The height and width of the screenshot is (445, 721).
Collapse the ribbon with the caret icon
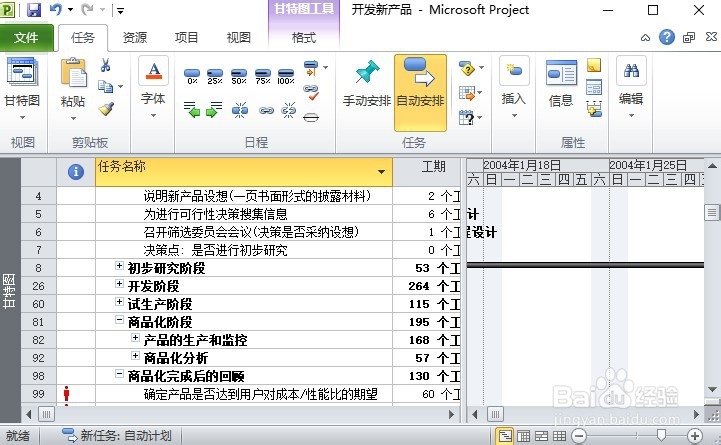click(x=646, y=38)
